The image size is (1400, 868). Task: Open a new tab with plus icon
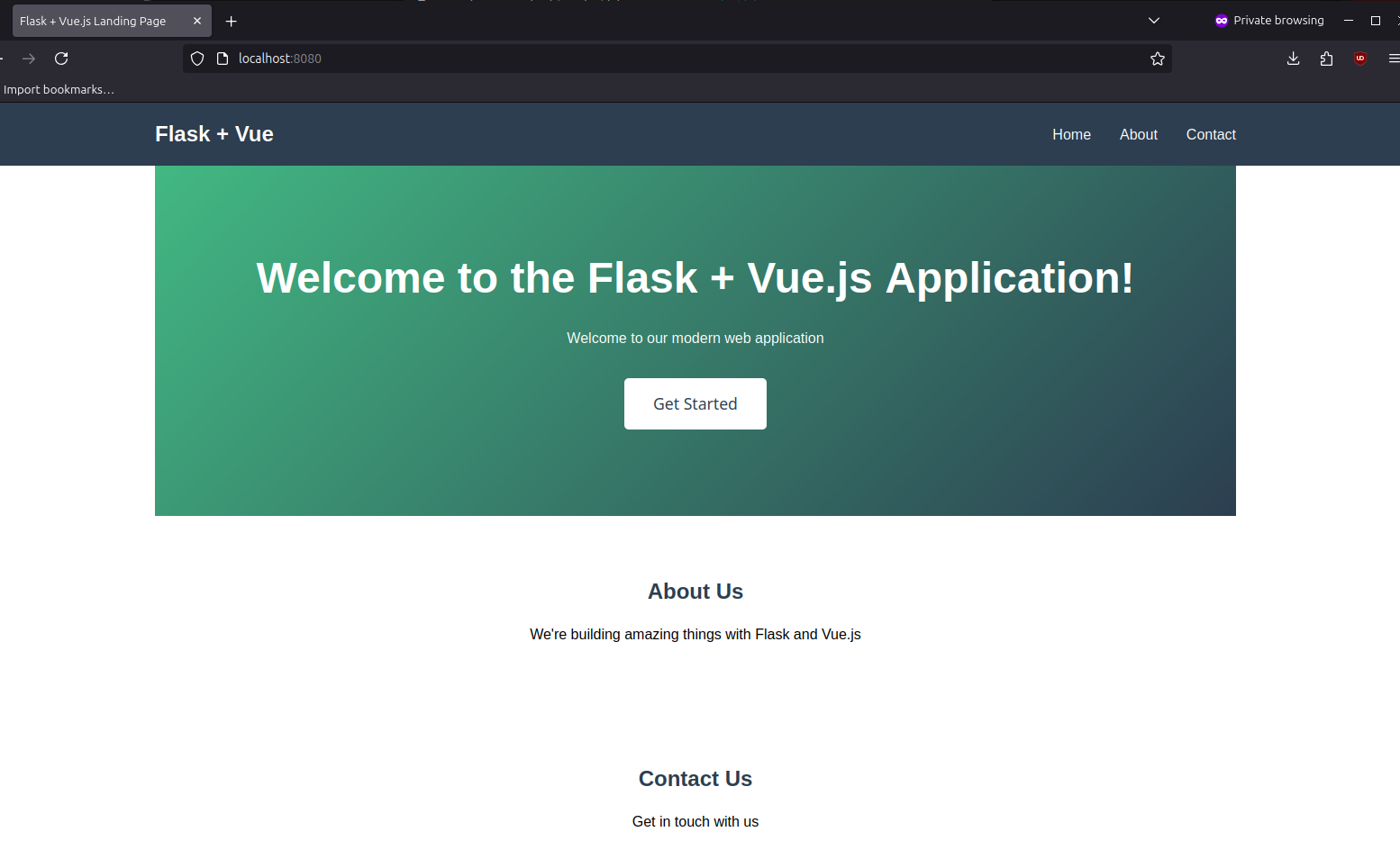pyautogui.click(x=232, y=21)
